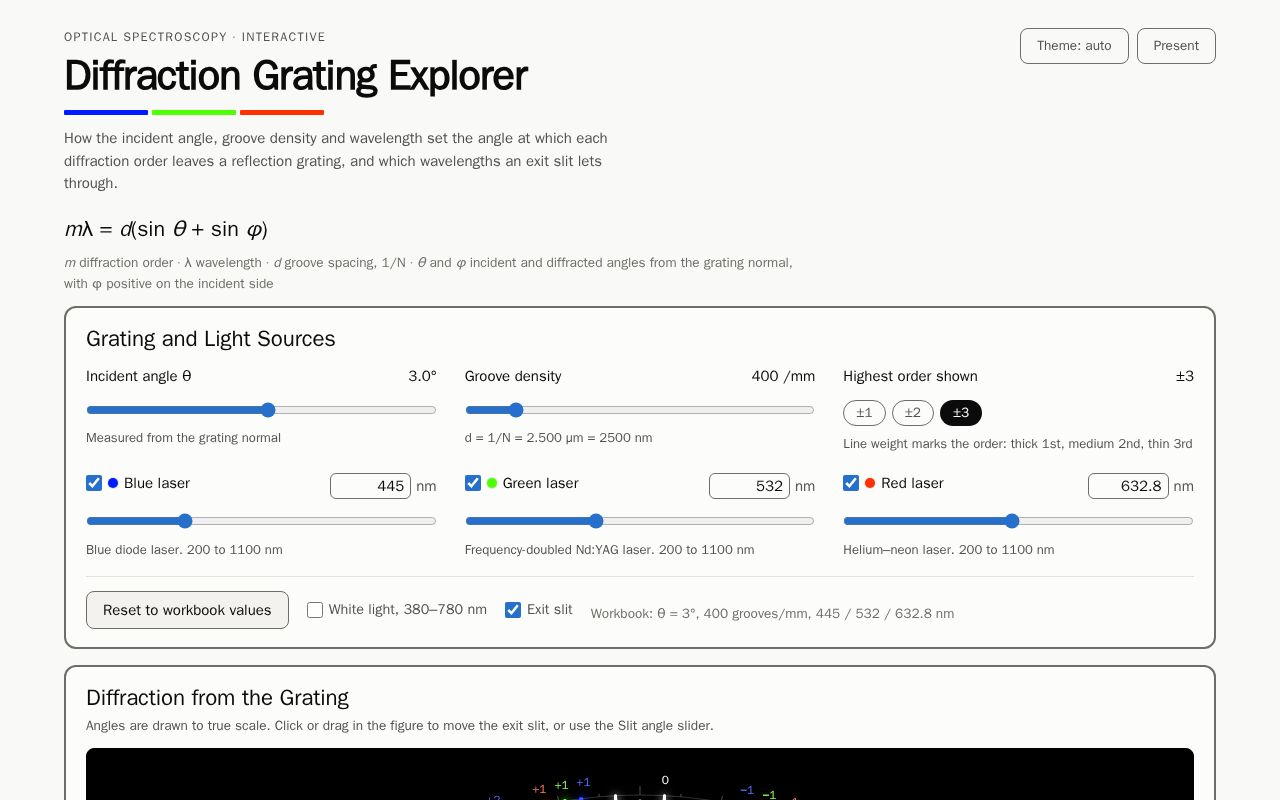Click the Green laser wavelength field 532
1280x800 pixels.
click(749, 486)
